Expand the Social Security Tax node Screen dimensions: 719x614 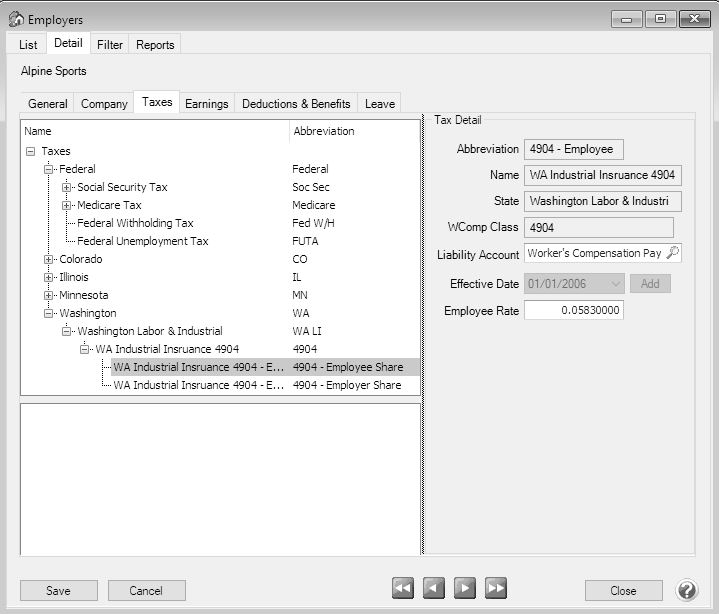pyautogui.click(x=67, y=188)
